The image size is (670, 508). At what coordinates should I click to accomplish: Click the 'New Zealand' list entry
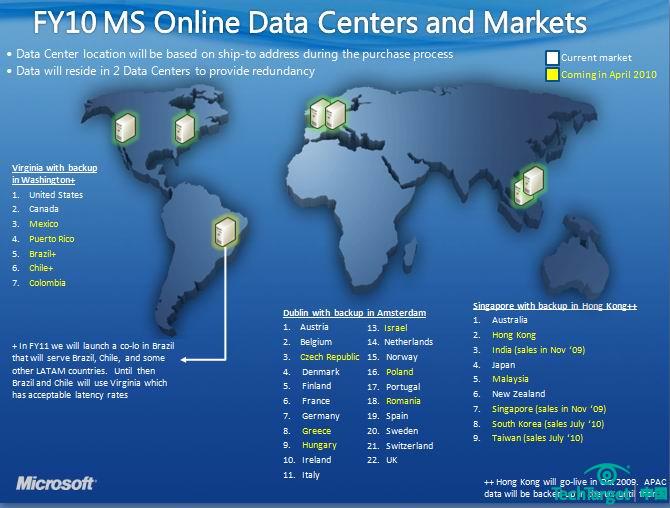pyautogui.click(x=518, y=394)
